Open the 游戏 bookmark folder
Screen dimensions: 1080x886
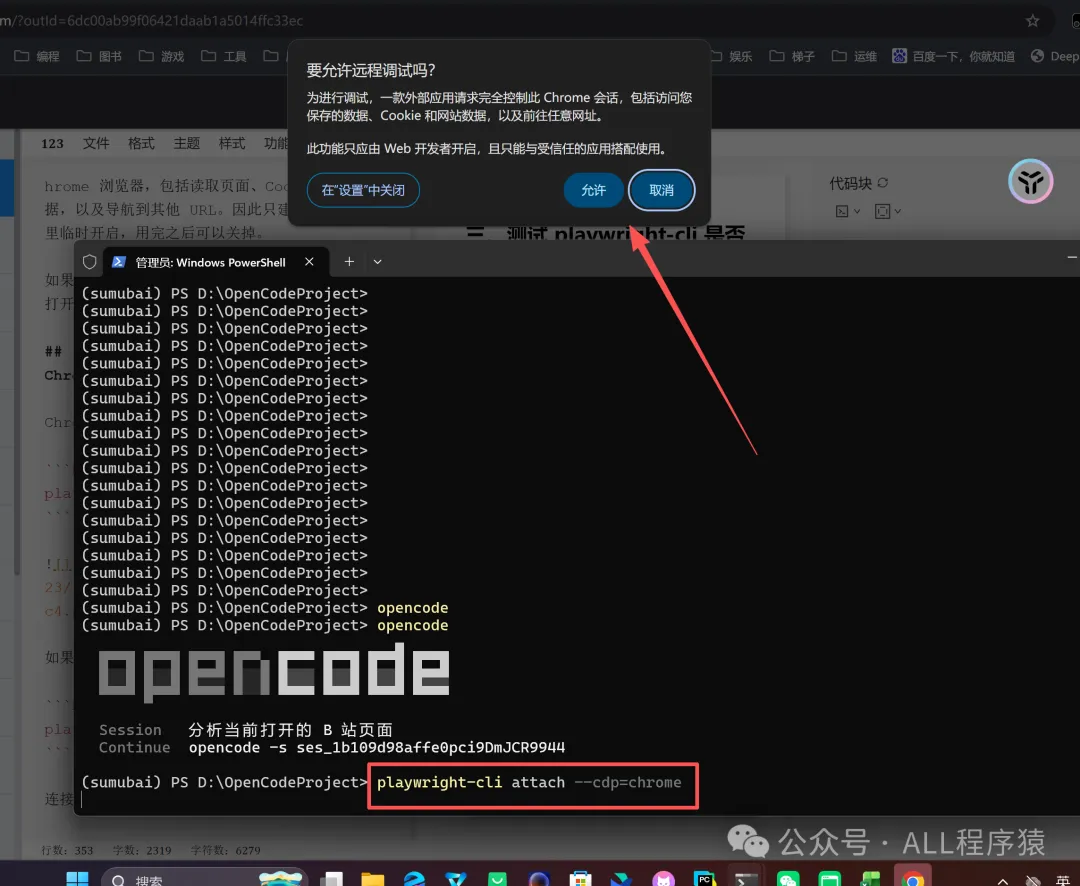162,56
